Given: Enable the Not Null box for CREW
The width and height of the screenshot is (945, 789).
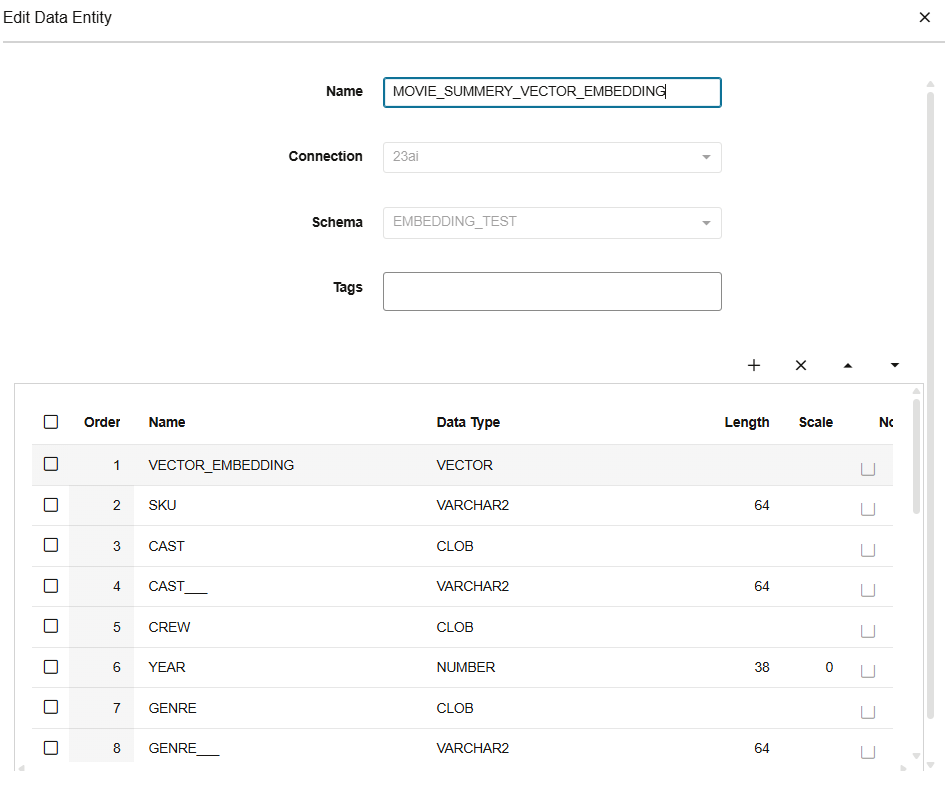Looking at the screenshot, I should (x=868, y=631).
